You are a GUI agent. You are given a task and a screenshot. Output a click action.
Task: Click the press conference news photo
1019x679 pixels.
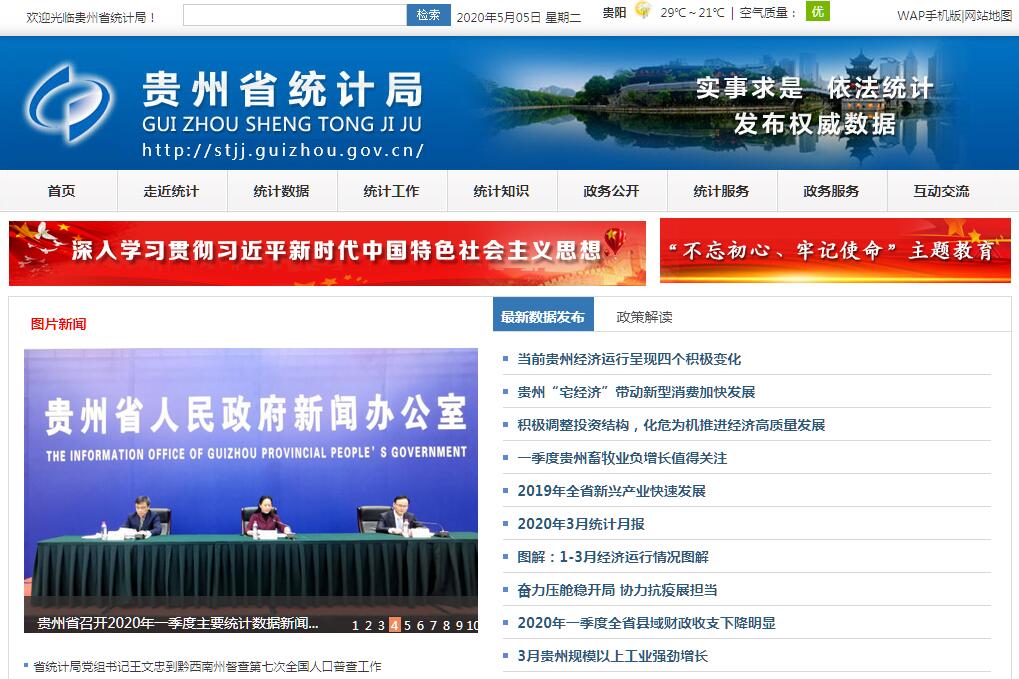[x=250, y=480]
